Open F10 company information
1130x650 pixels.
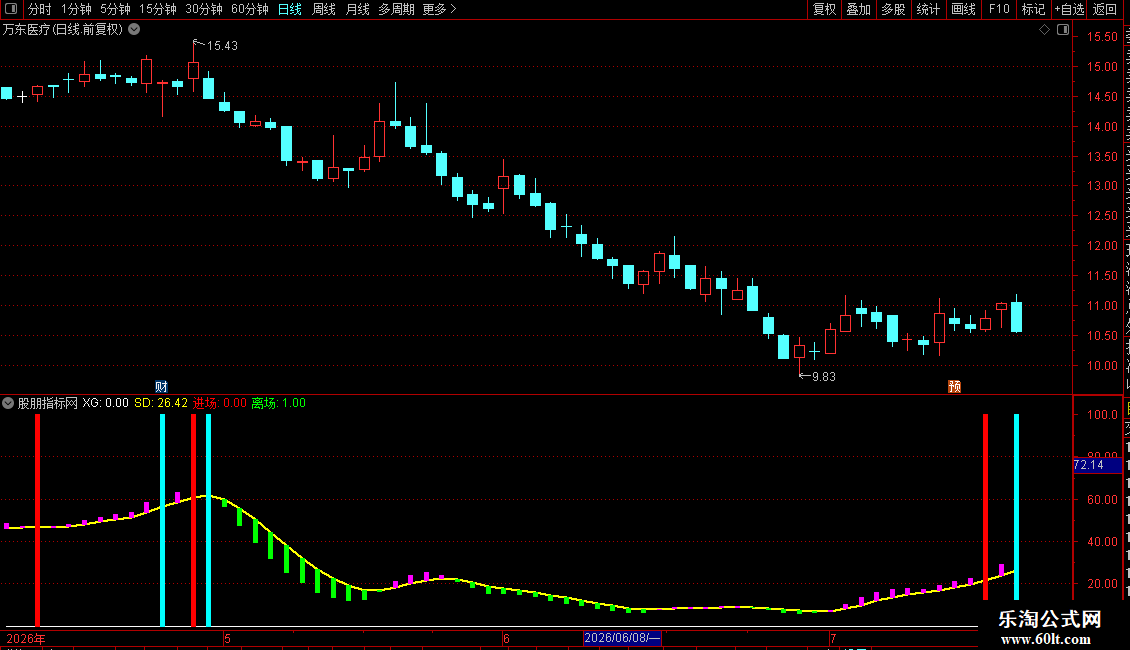click(x=999, y=9)
